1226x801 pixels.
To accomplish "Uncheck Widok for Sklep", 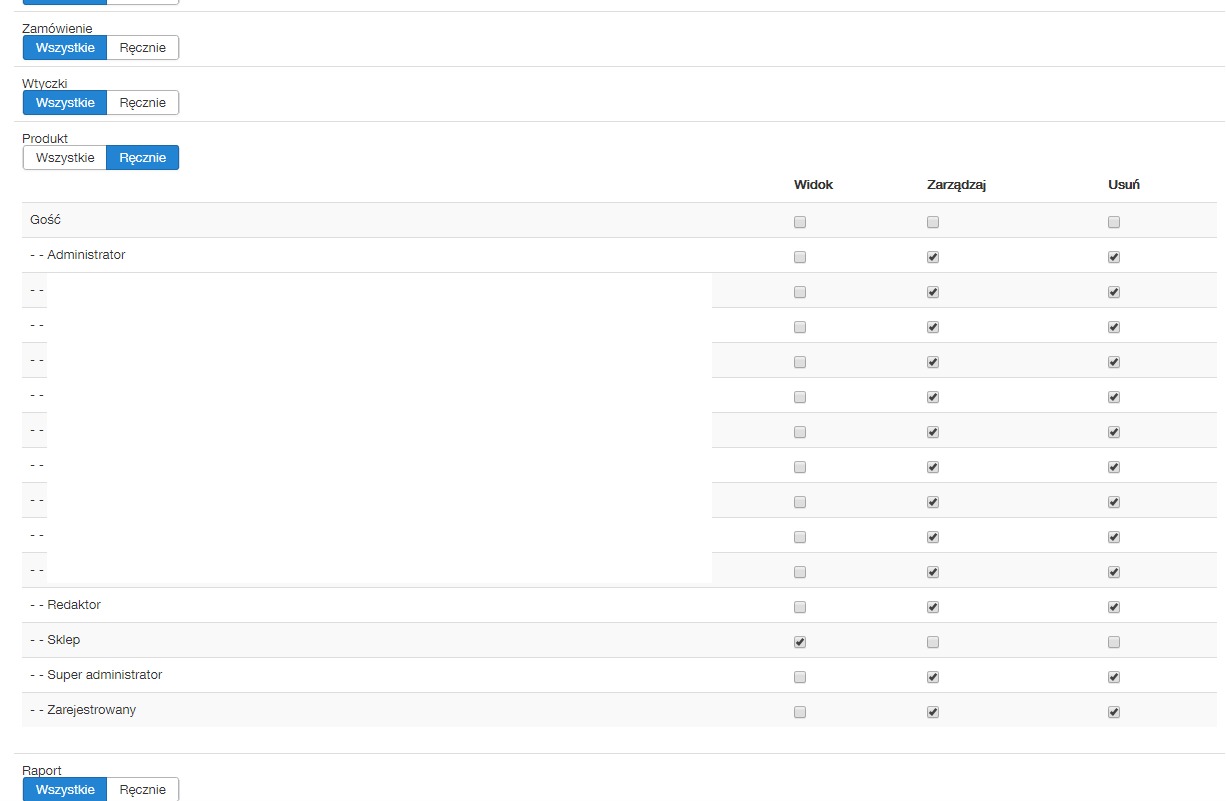I will tap(800, 642).
